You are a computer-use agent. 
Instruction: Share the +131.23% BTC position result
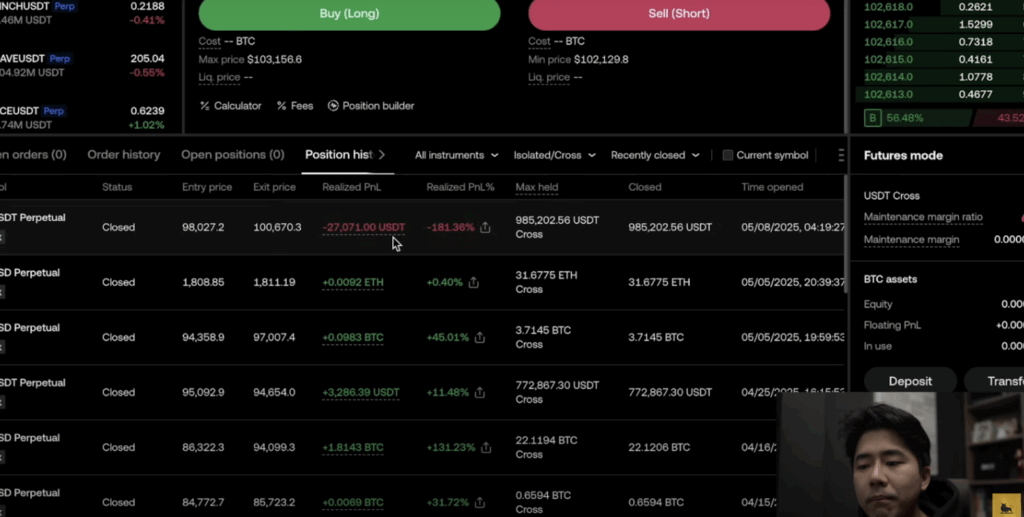(486, 448)
